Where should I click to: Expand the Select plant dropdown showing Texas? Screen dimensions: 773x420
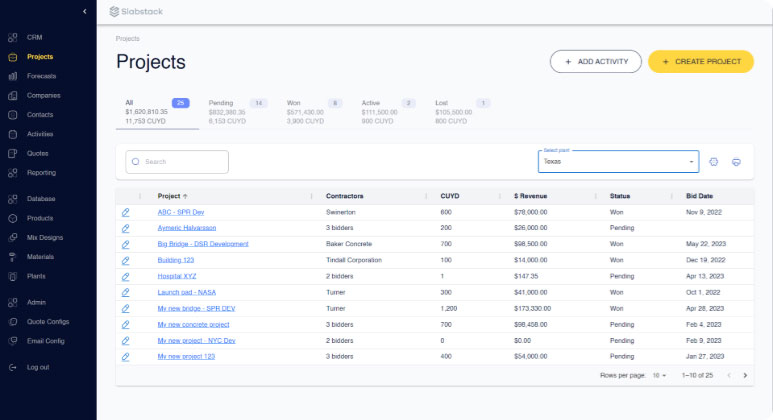click(x=617, y=162)
